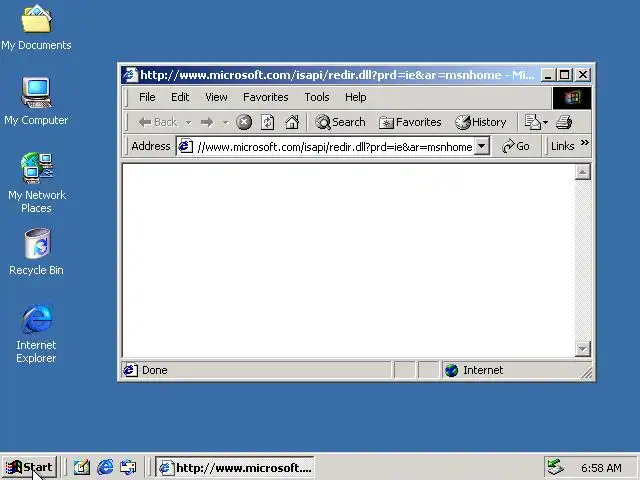640x480 pixels.
Task: Click the Go button
Action: pyautogui.click(x=516, y=146)
